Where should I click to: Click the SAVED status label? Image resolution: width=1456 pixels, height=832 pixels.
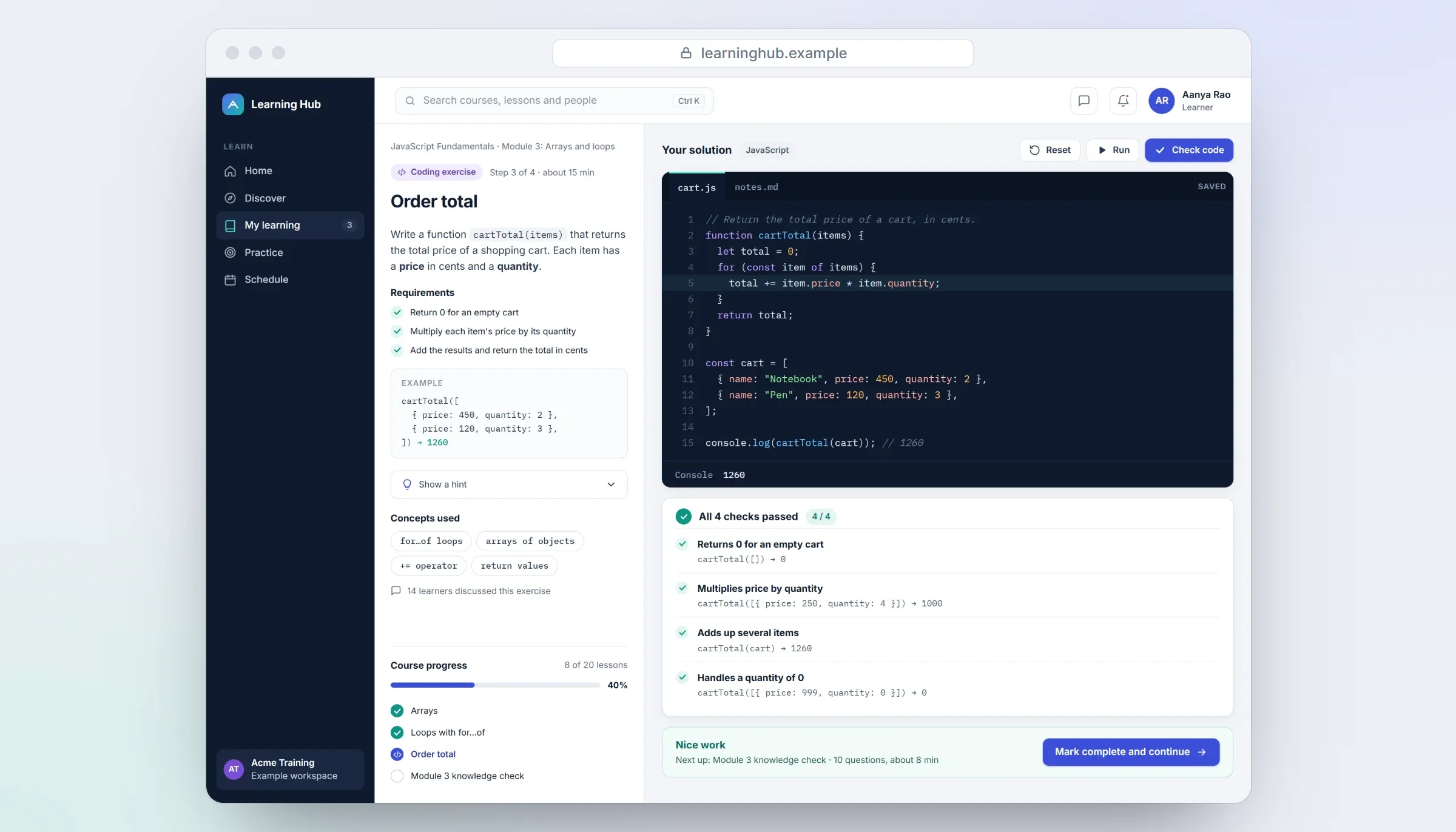point(1212,187)
